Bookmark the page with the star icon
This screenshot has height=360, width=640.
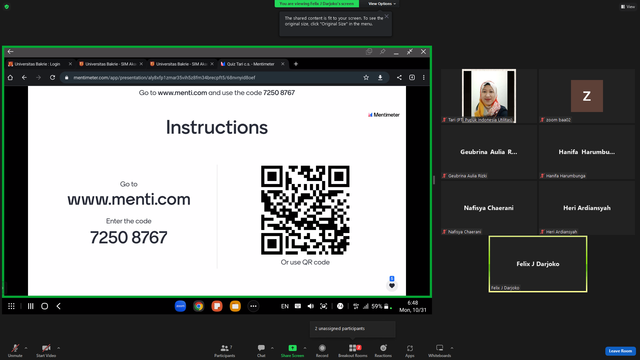pyautogui.click(x=366, y=78)
